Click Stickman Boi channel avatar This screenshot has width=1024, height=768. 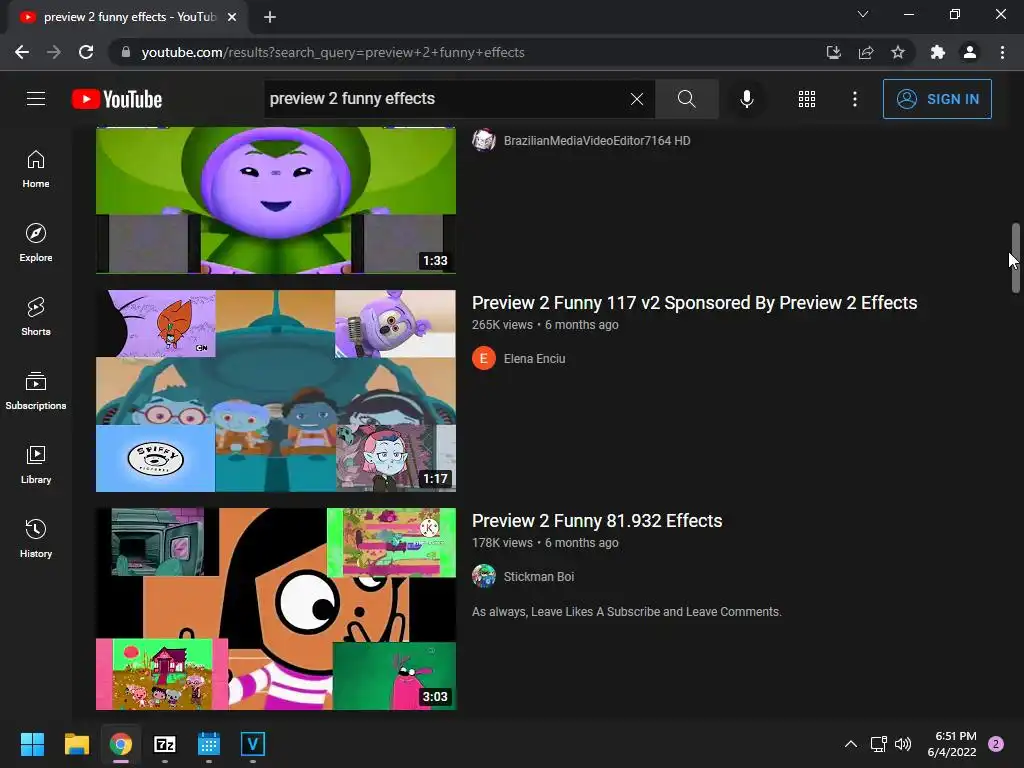(x=484, y=576)
